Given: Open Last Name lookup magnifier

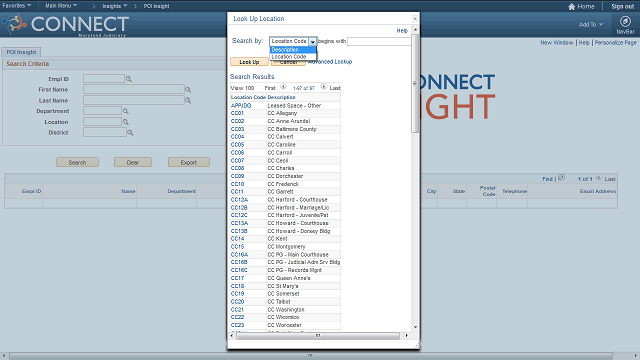Looking at the screenshot, I should (x=188, y=100).
